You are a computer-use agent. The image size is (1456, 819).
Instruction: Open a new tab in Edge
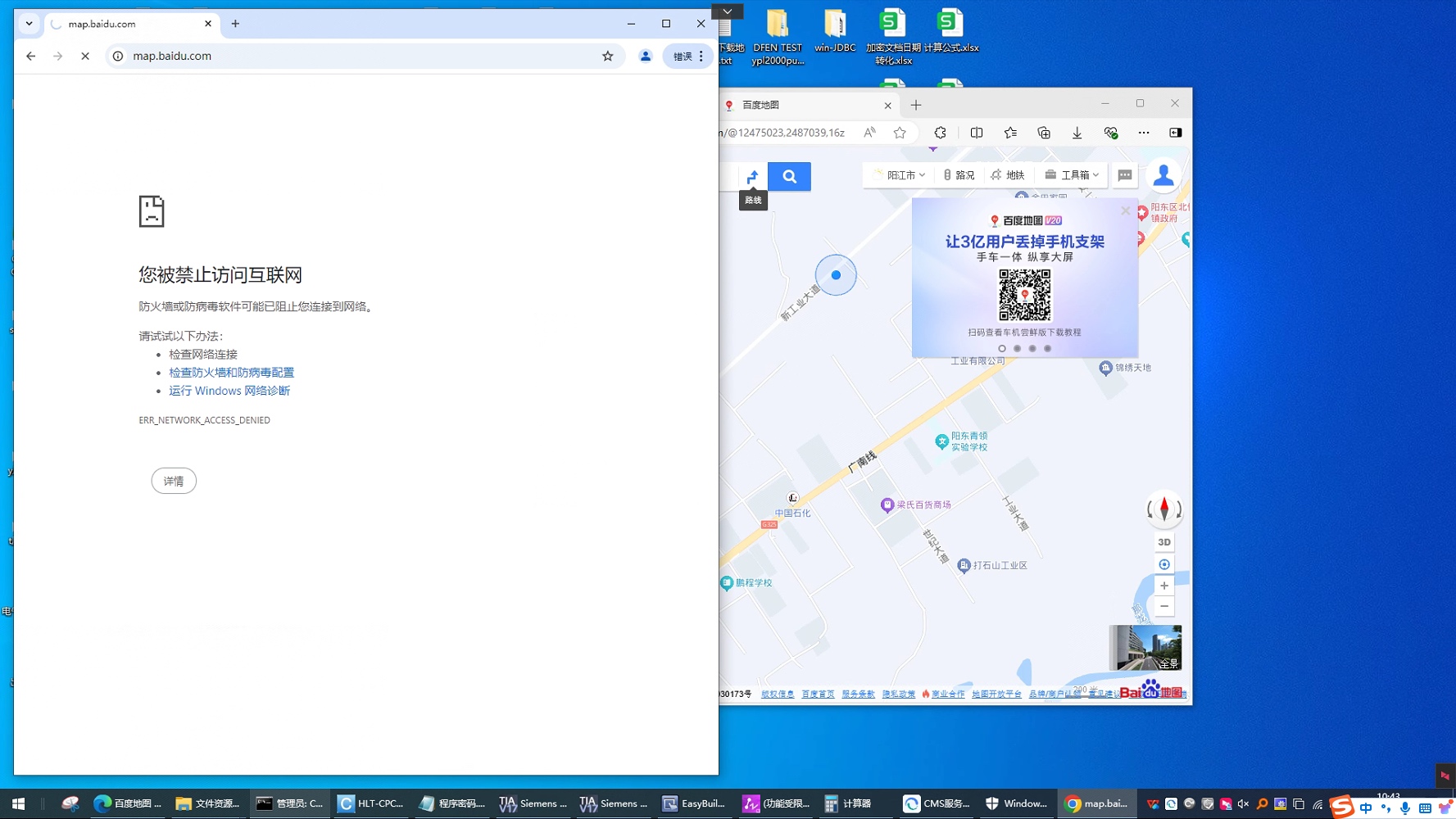pos(916,105)
